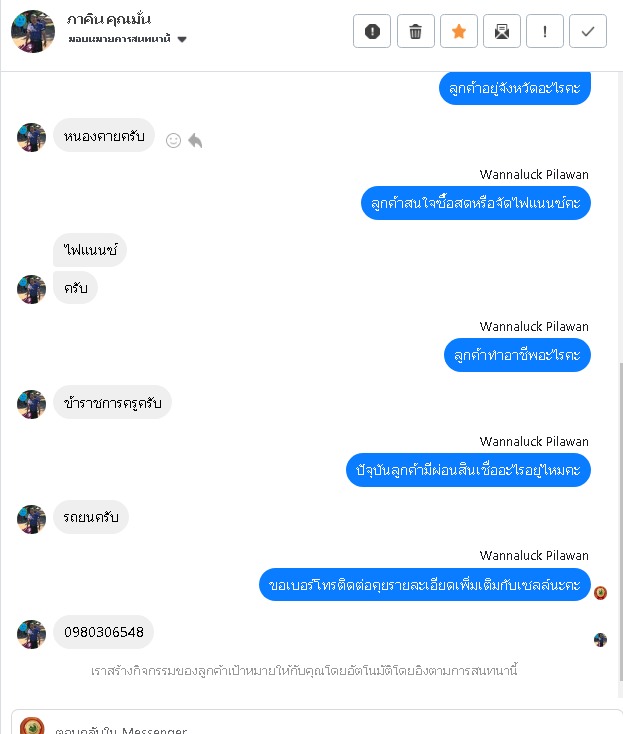Click the blue ลูกค้าทำอาชีพอะไรคะ message bubble
Screen dimensions: 623x734
pyautogui.click(x=517, y=355)
